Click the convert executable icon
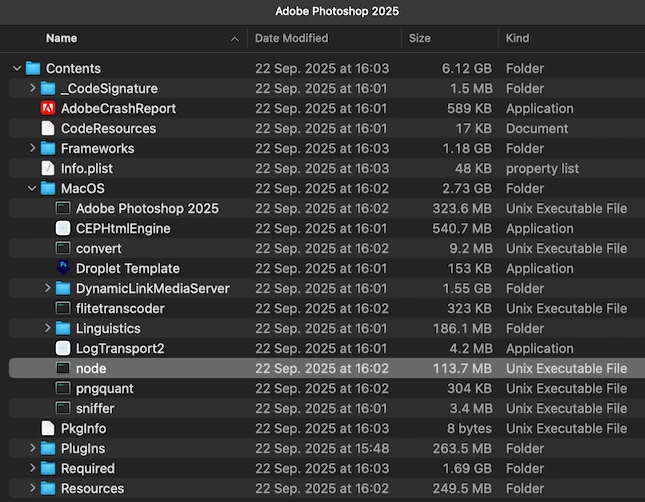The height and width of the screenshot is (502, 645). point(63,248)
